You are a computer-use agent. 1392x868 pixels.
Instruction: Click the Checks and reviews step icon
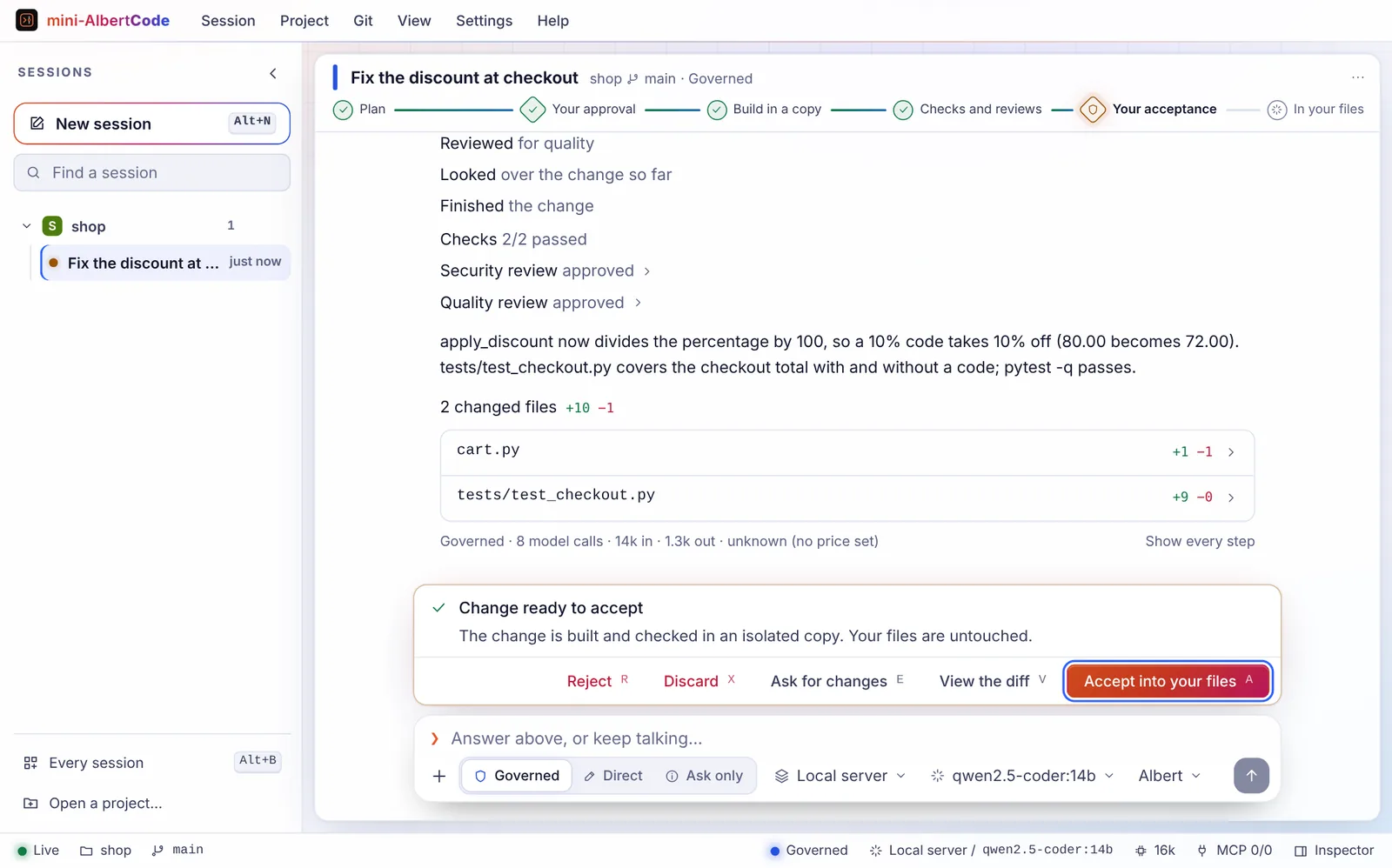(903, 110)
